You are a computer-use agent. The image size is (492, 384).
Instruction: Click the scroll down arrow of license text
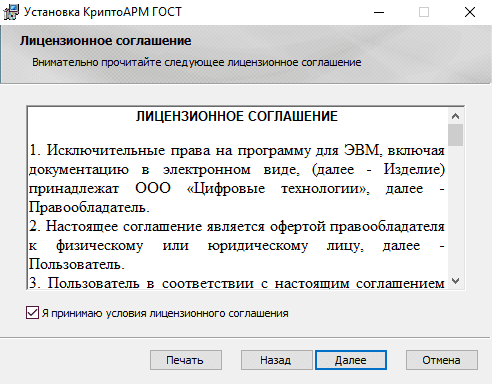(455, 281)
